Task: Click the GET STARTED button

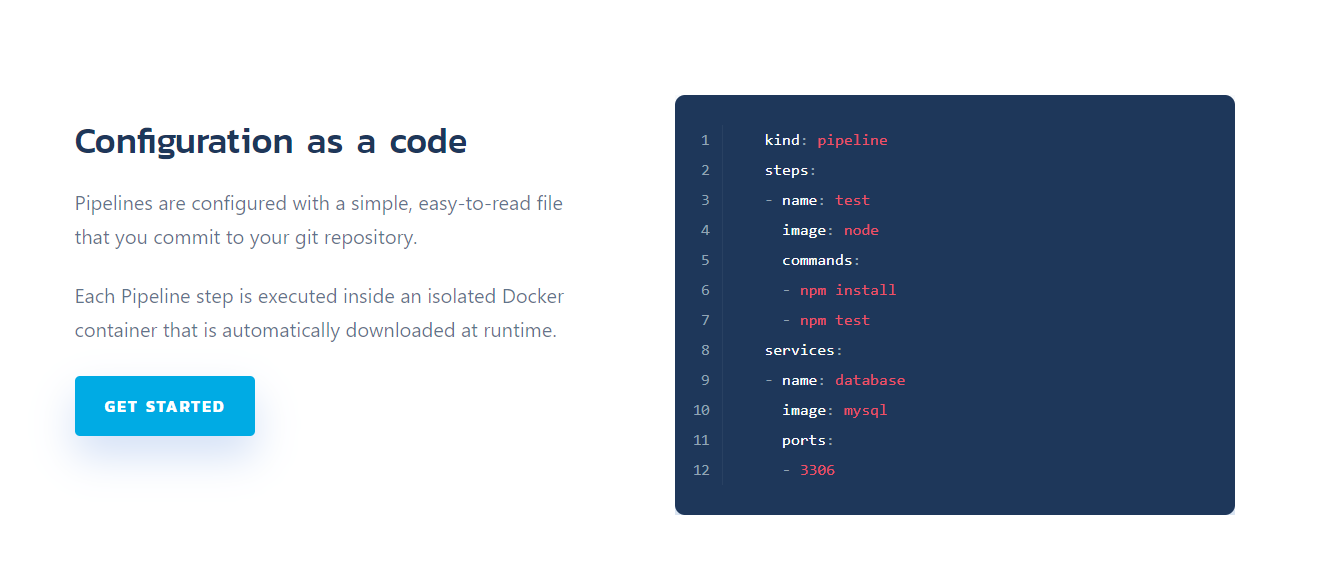Action: pos(165,406)
